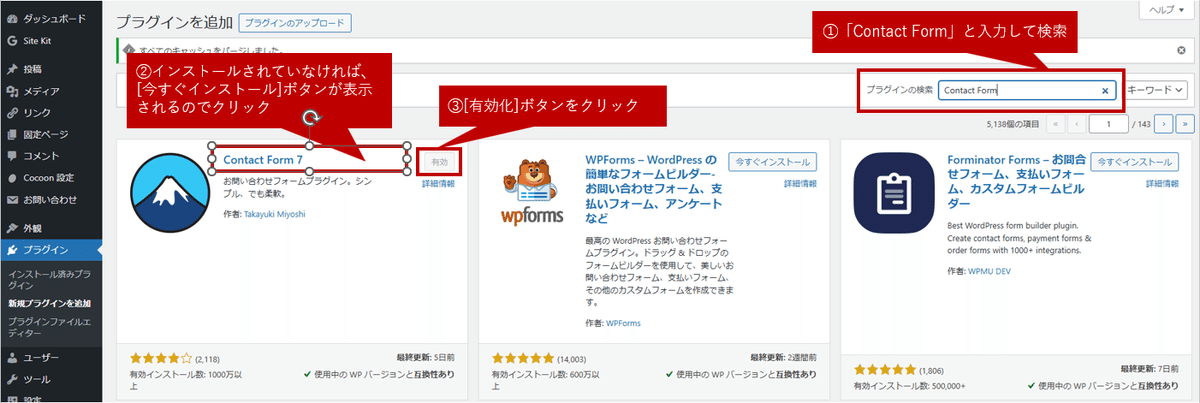This screenshot has width=1200, height=403.
Task: Open the メディア library menu
Action: (x=41, y=91)
